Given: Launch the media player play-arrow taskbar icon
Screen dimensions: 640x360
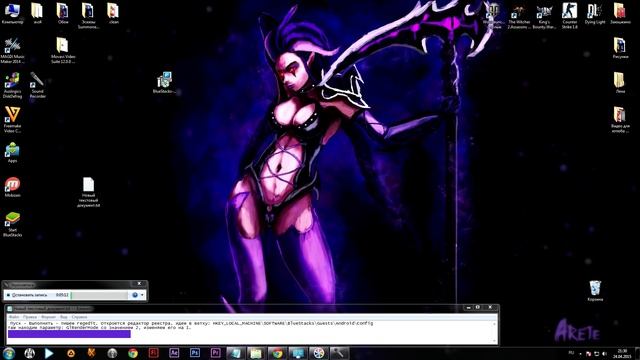Looking at the screenshot, I should click(x=49, y=353).
